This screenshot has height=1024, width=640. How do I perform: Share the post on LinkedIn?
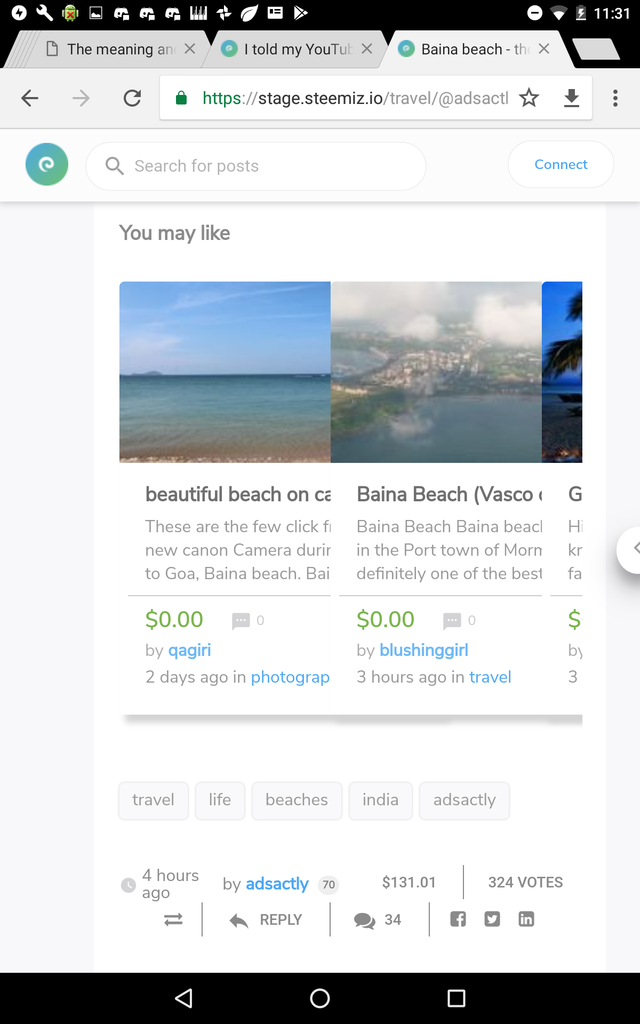[x=526, y=919]
